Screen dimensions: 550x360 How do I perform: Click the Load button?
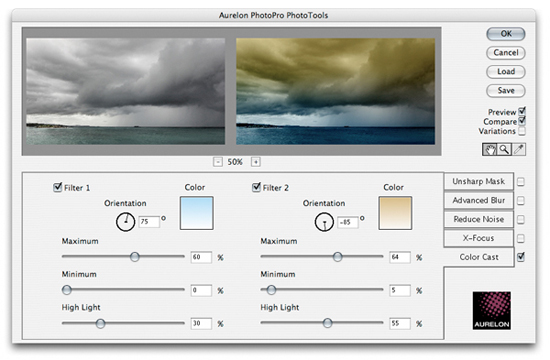[506, 72]
